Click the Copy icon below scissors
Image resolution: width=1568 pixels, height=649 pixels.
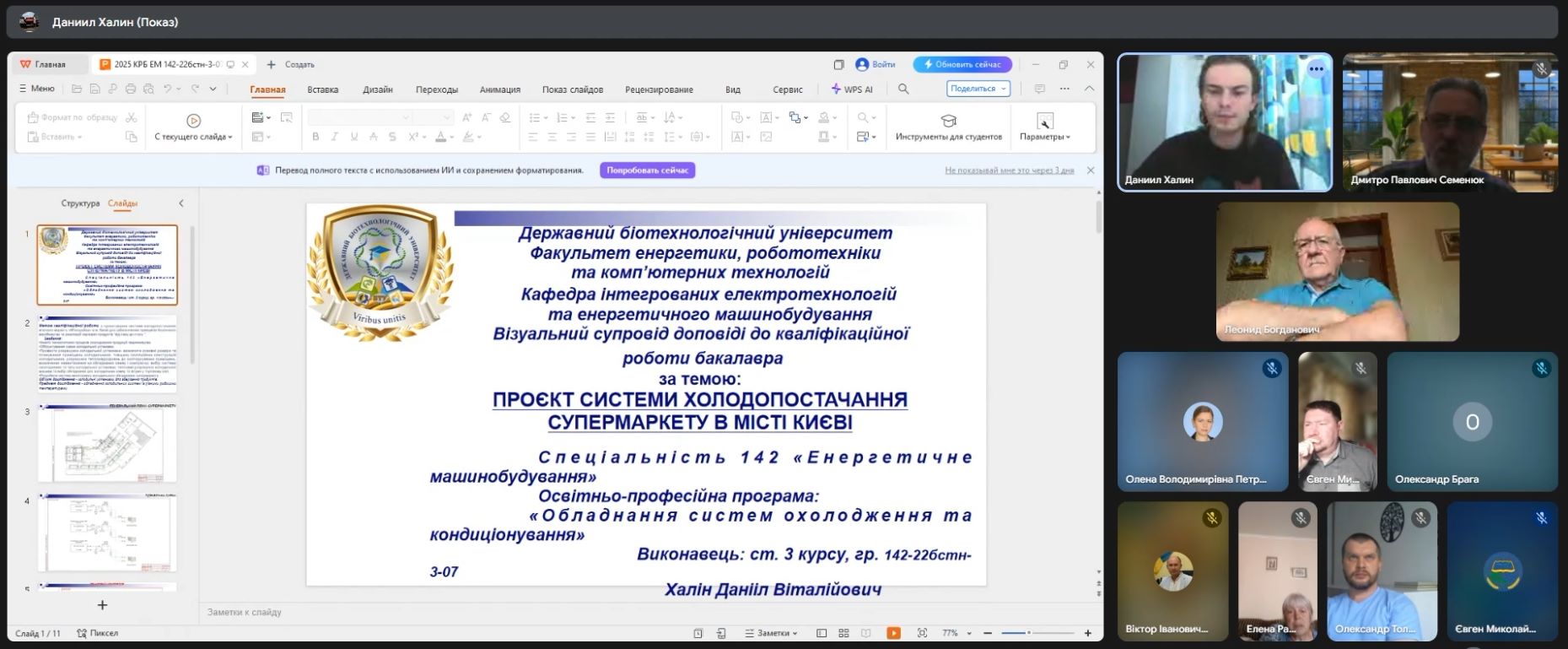pyautogui.click(x=132, y=137)
